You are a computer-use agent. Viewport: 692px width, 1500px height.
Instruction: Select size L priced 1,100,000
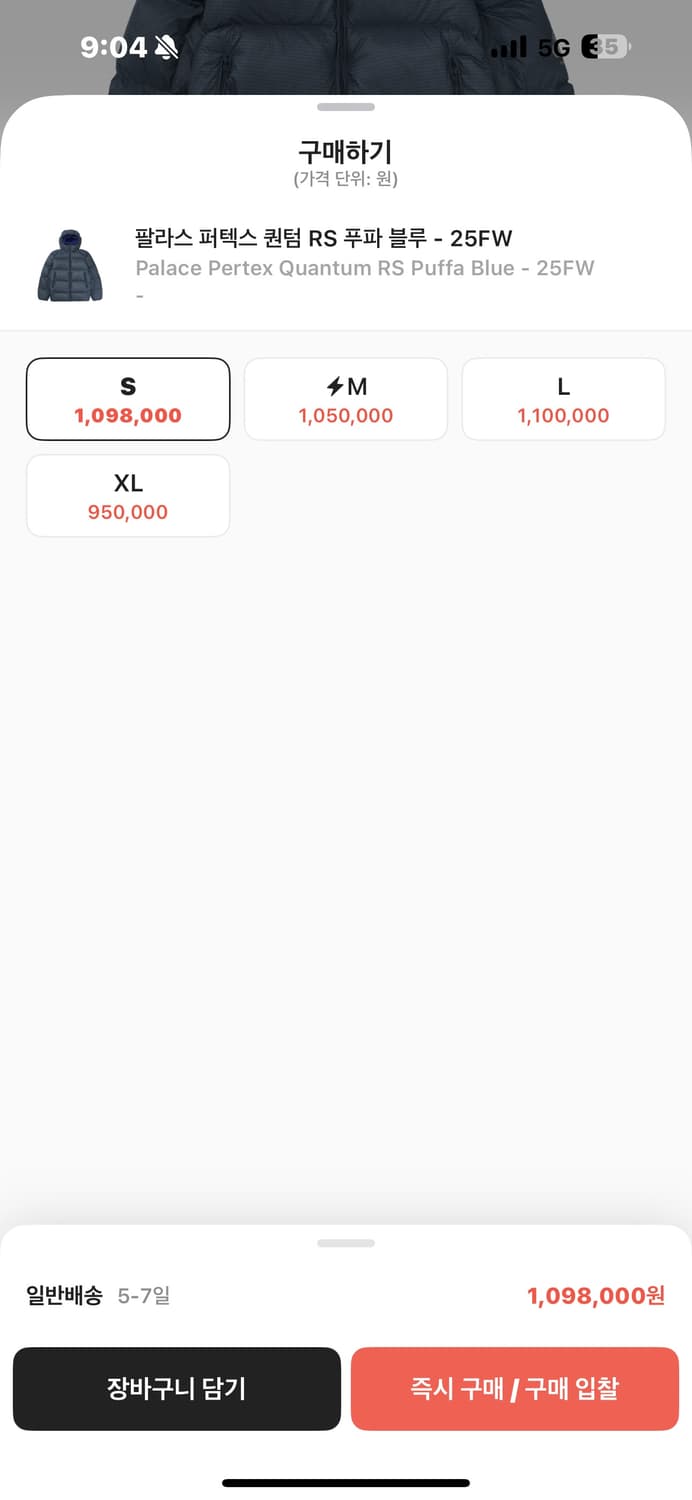tap(563, 398)
